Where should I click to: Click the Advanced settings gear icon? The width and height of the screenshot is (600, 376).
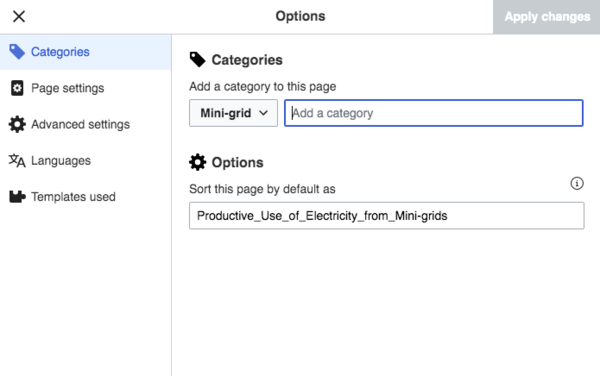pyautogui.click(x=17, y=124)
